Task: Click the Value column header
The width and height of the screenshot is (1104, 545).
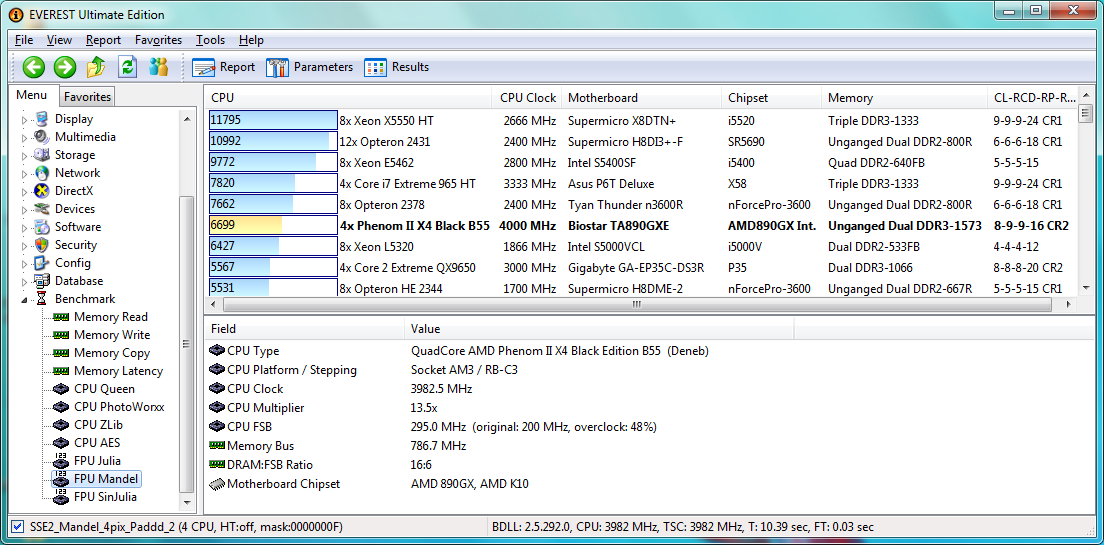Action: (x=599, y=329)
